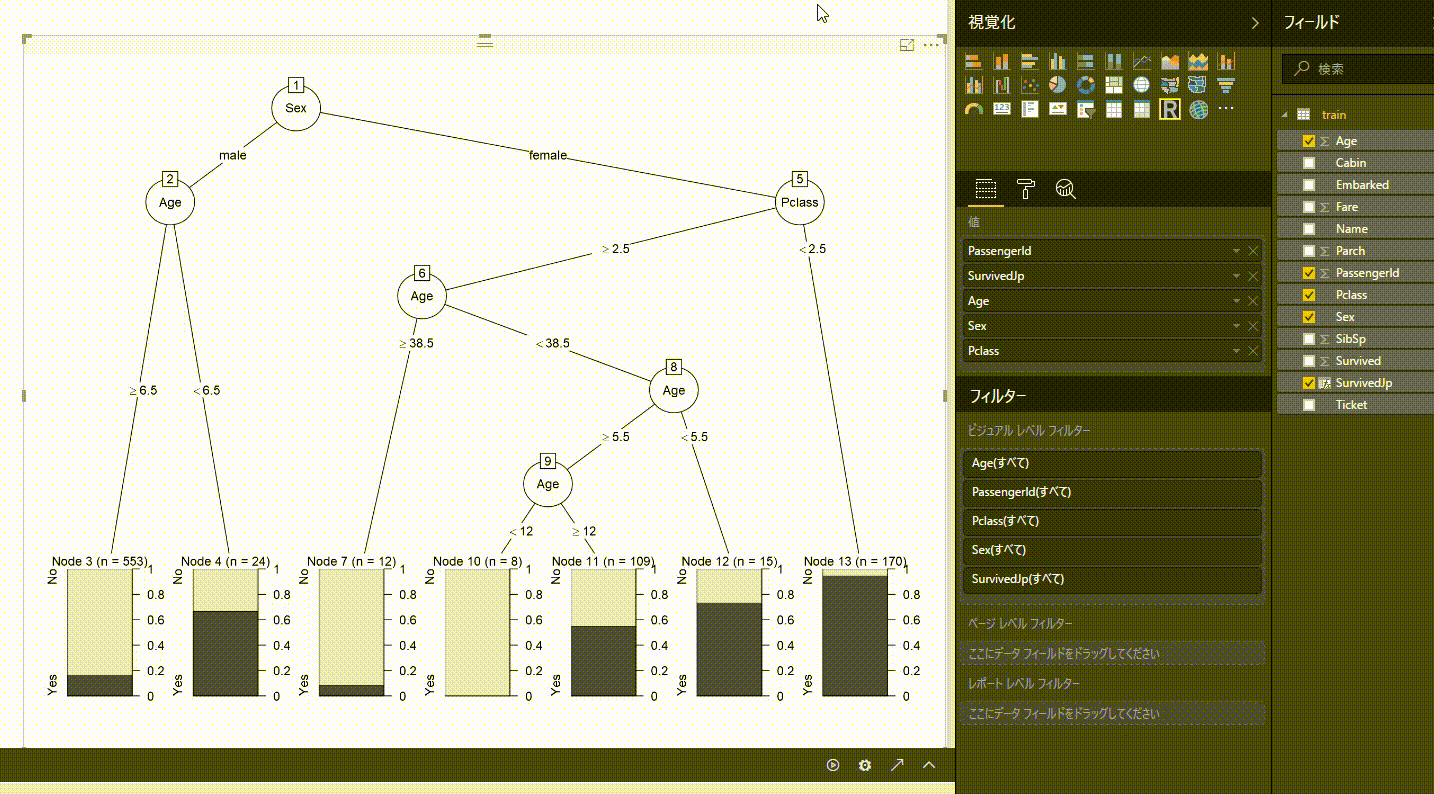Select the card (123) visual
The width and height of the screenshot is (1434, 794).
pos(1002,109)
